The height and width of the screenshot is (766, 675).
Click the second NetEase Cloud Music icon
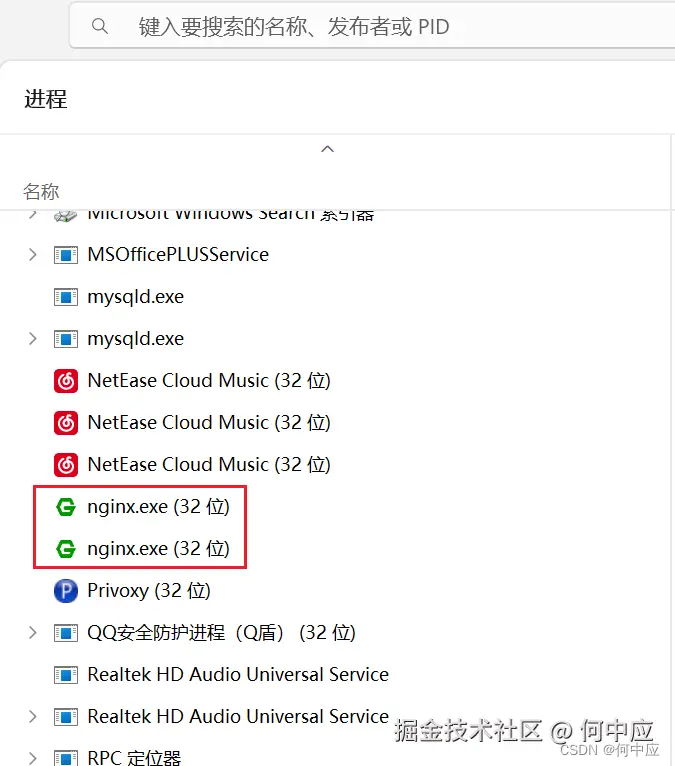click(65, 423)
